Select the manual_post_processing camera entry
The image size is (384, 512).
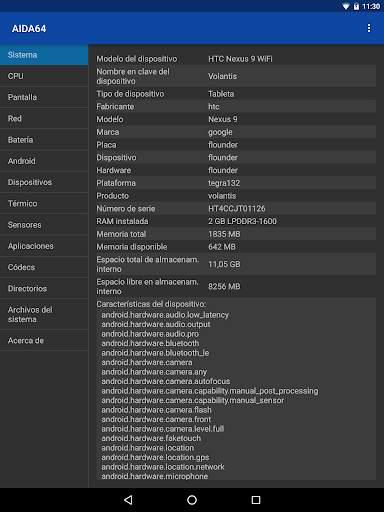click(210, 391)
